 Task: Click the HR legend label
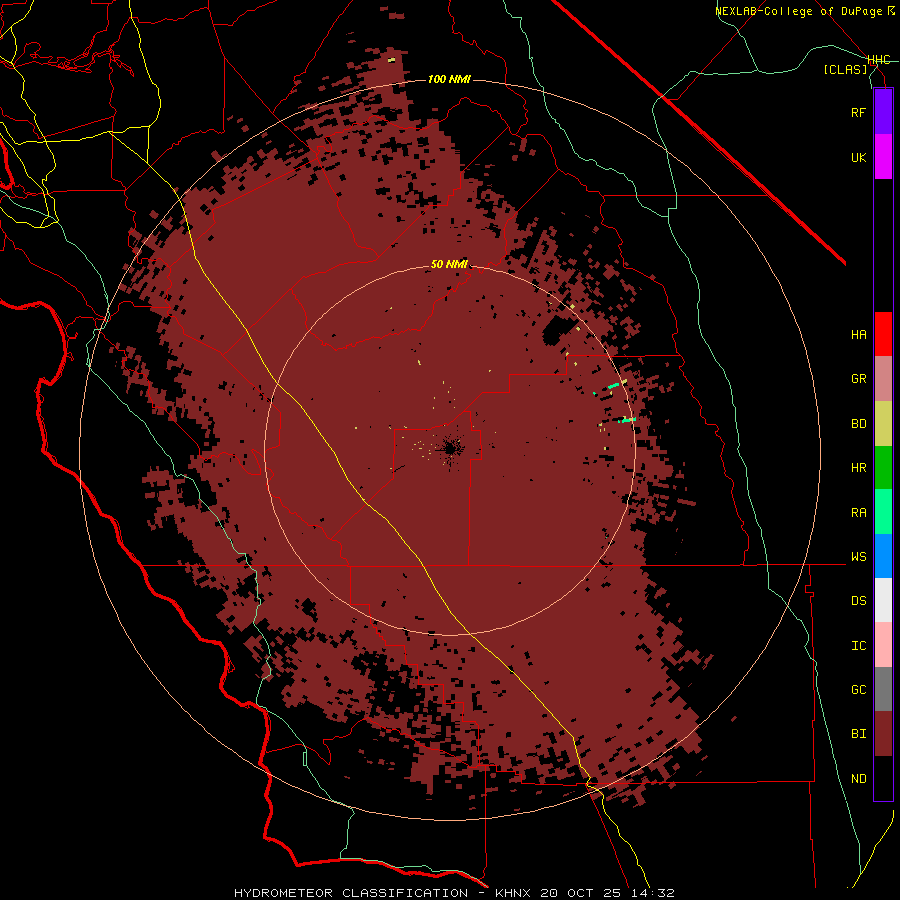pos(858,468)
